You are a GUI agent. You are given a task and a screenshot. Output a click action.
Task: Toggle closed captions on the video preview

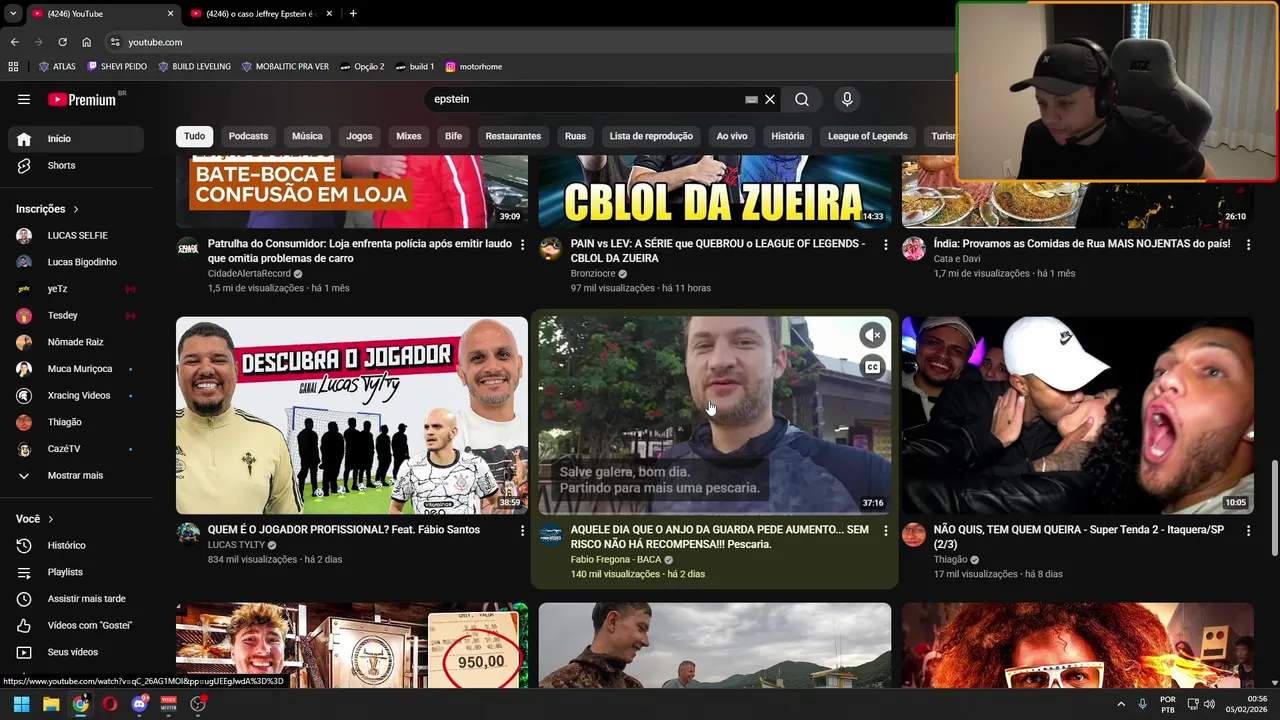coord(873,367)
